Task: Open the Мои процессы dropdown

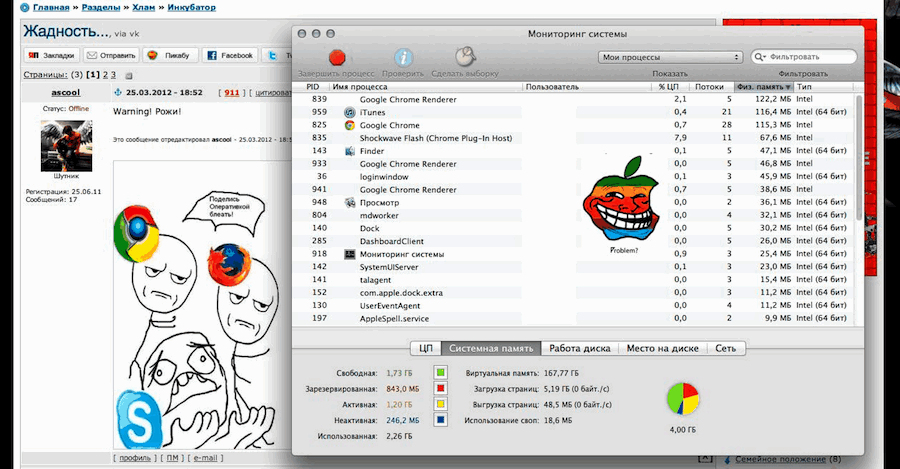Action: (670, 57)
